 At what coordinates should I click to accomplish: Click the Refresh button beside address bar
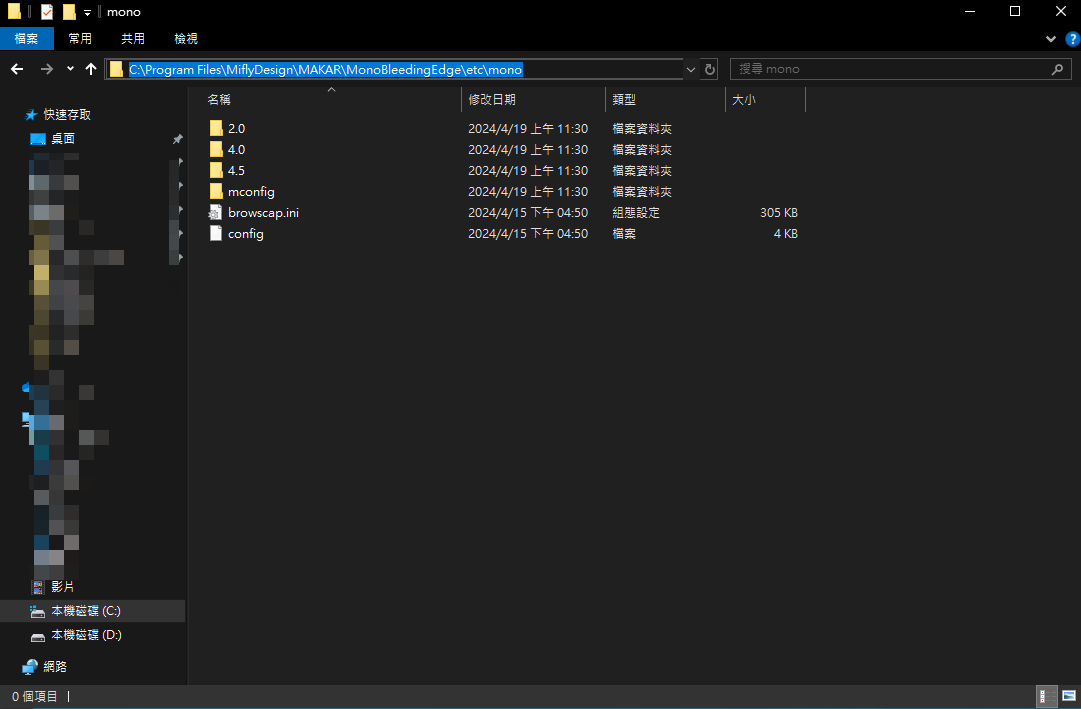pos(710,69)
